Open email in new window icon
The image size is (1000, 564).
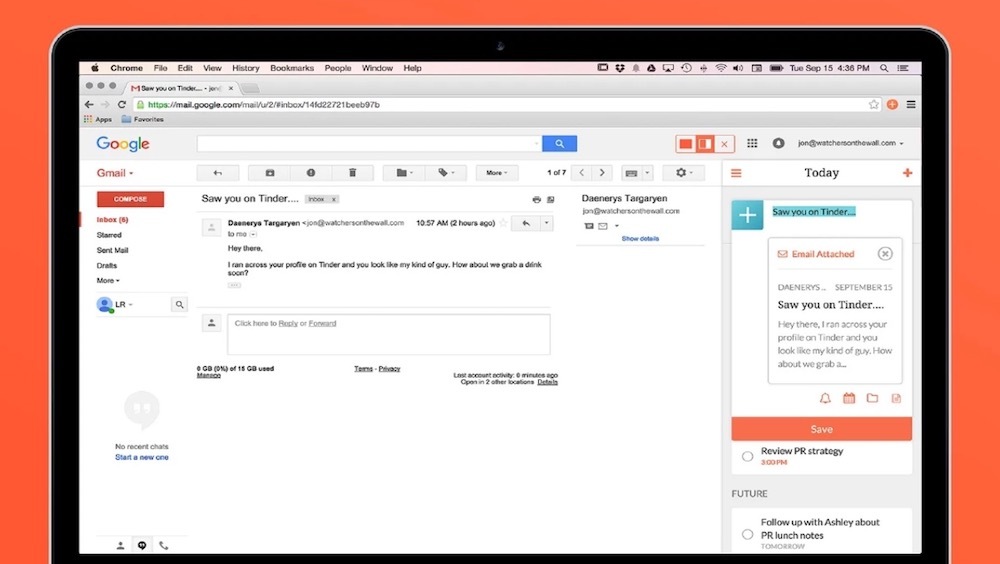point(551,200)
